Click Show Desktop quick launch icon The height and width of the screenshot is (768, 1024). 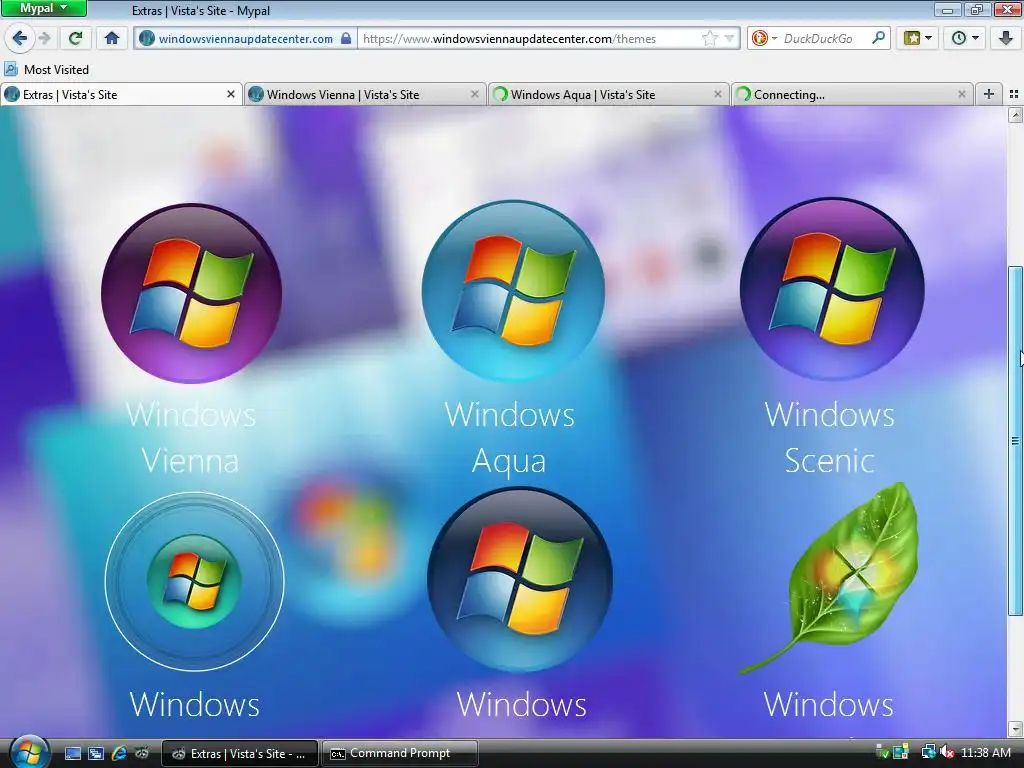point(72,754)
